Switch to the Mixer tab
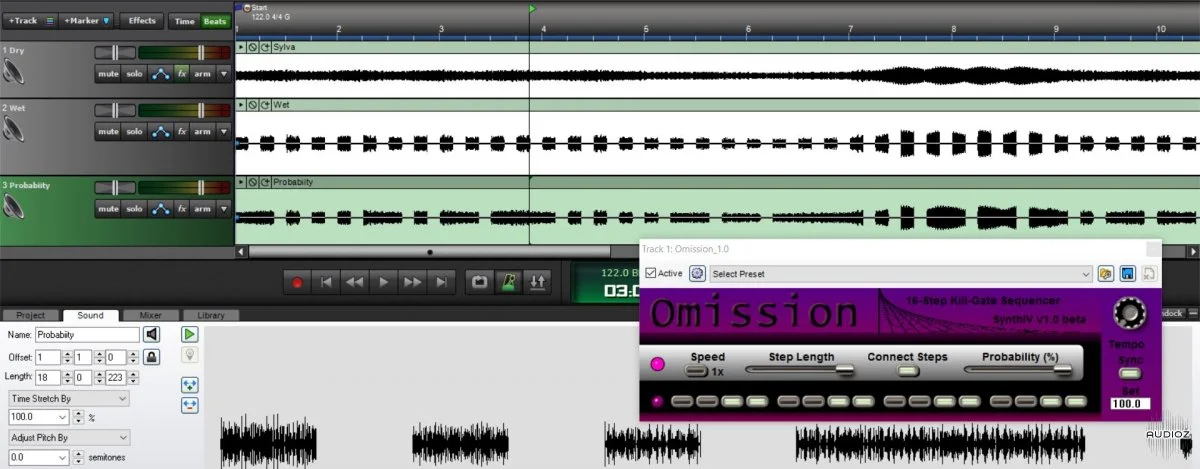This screenshot has height=469, width=1200. 150,315
